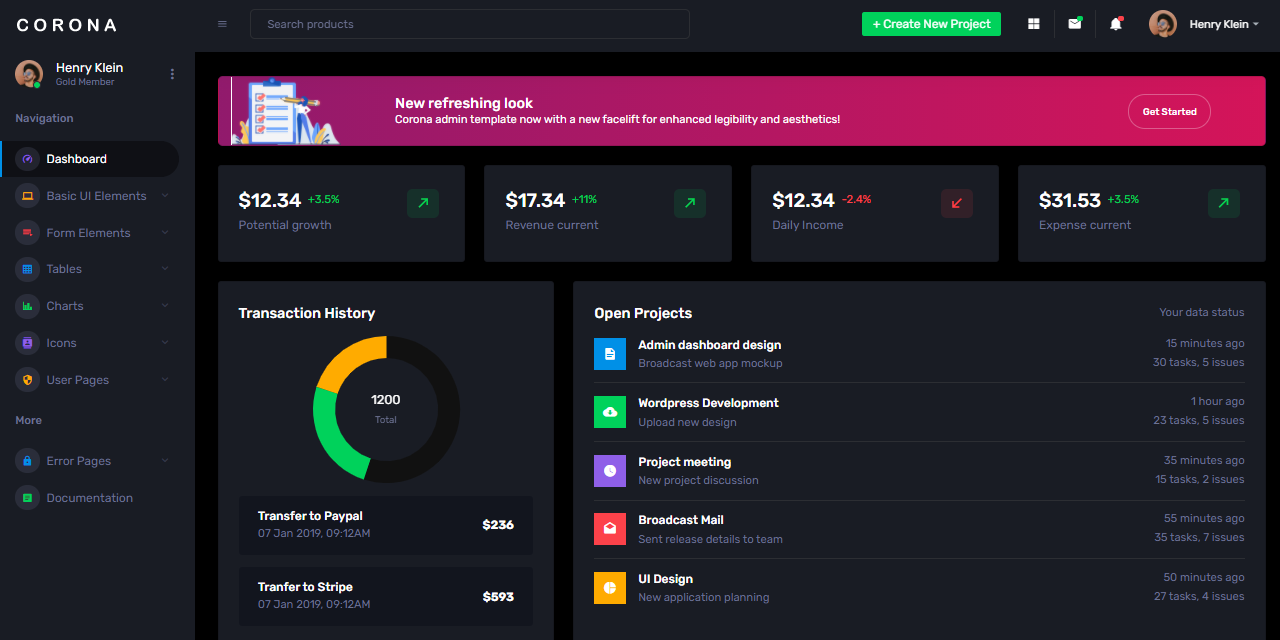
Task: Click the hamburger sidebar toggle icon
Action: (x=222, y=24)
